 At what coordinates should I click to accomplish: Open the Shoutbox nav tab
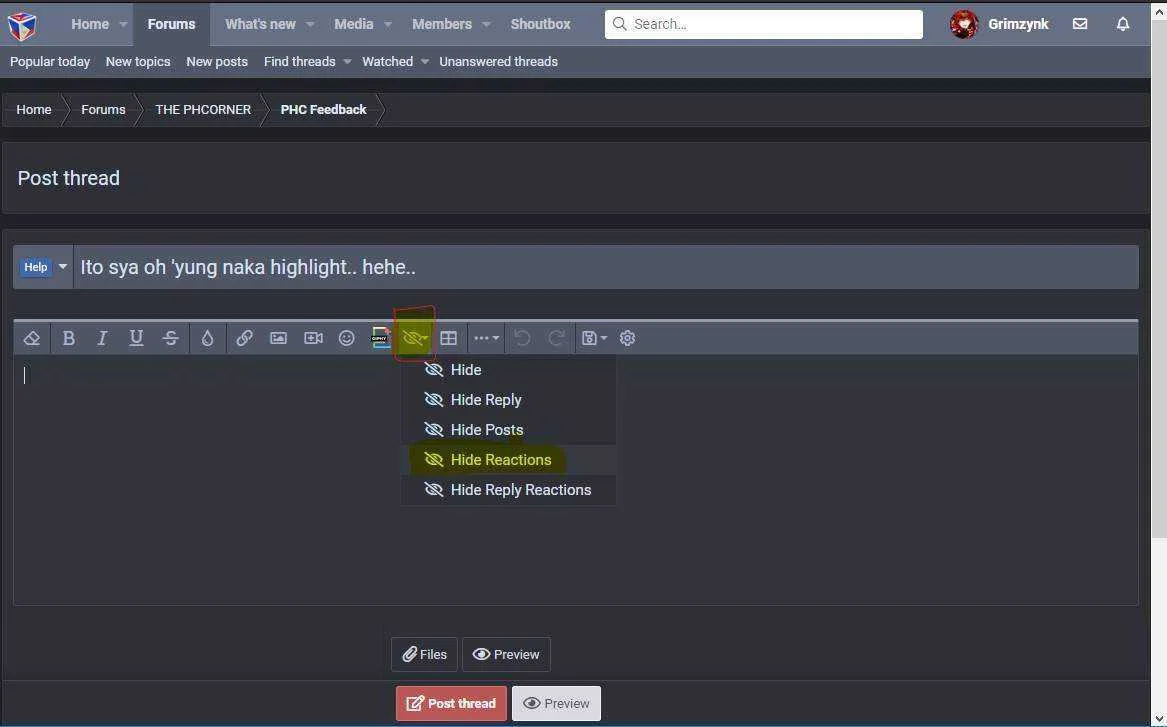coord(540,25)
